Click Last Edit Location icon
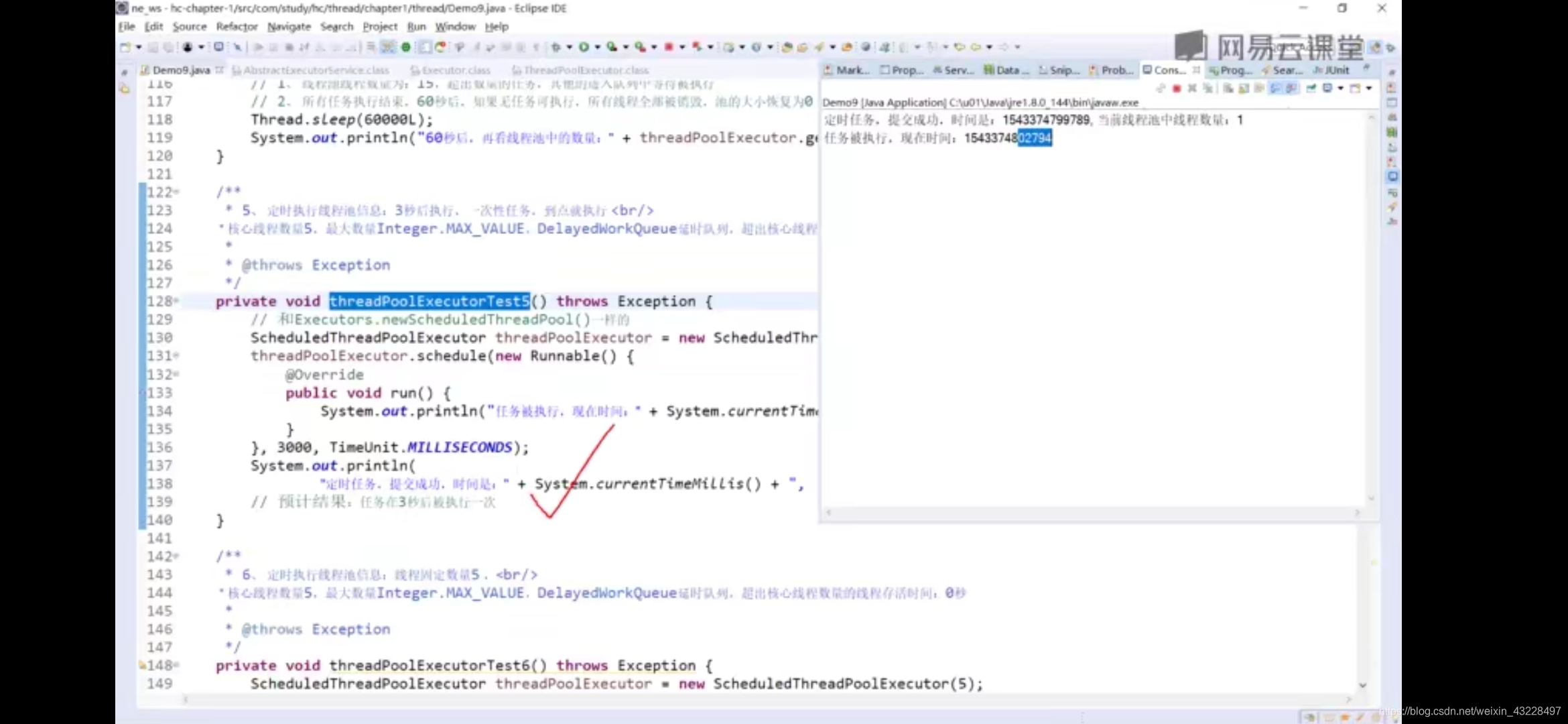The width and height of the screenshot is (1568, 724). pyautogui.click(x=960, y=47)
